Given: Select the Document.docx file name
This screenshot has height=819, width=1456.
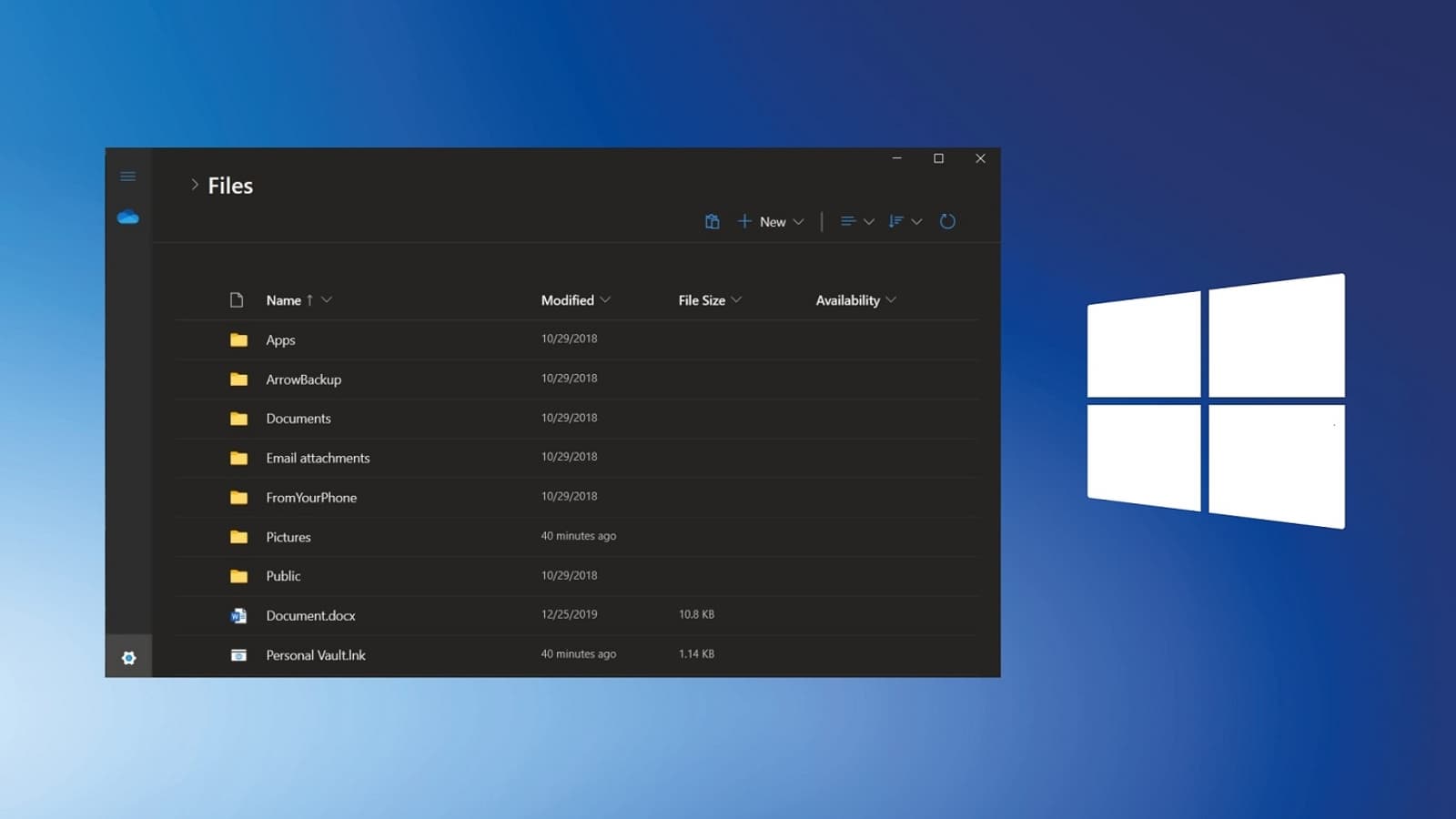Looking at the screenshot, I should 310,616.
